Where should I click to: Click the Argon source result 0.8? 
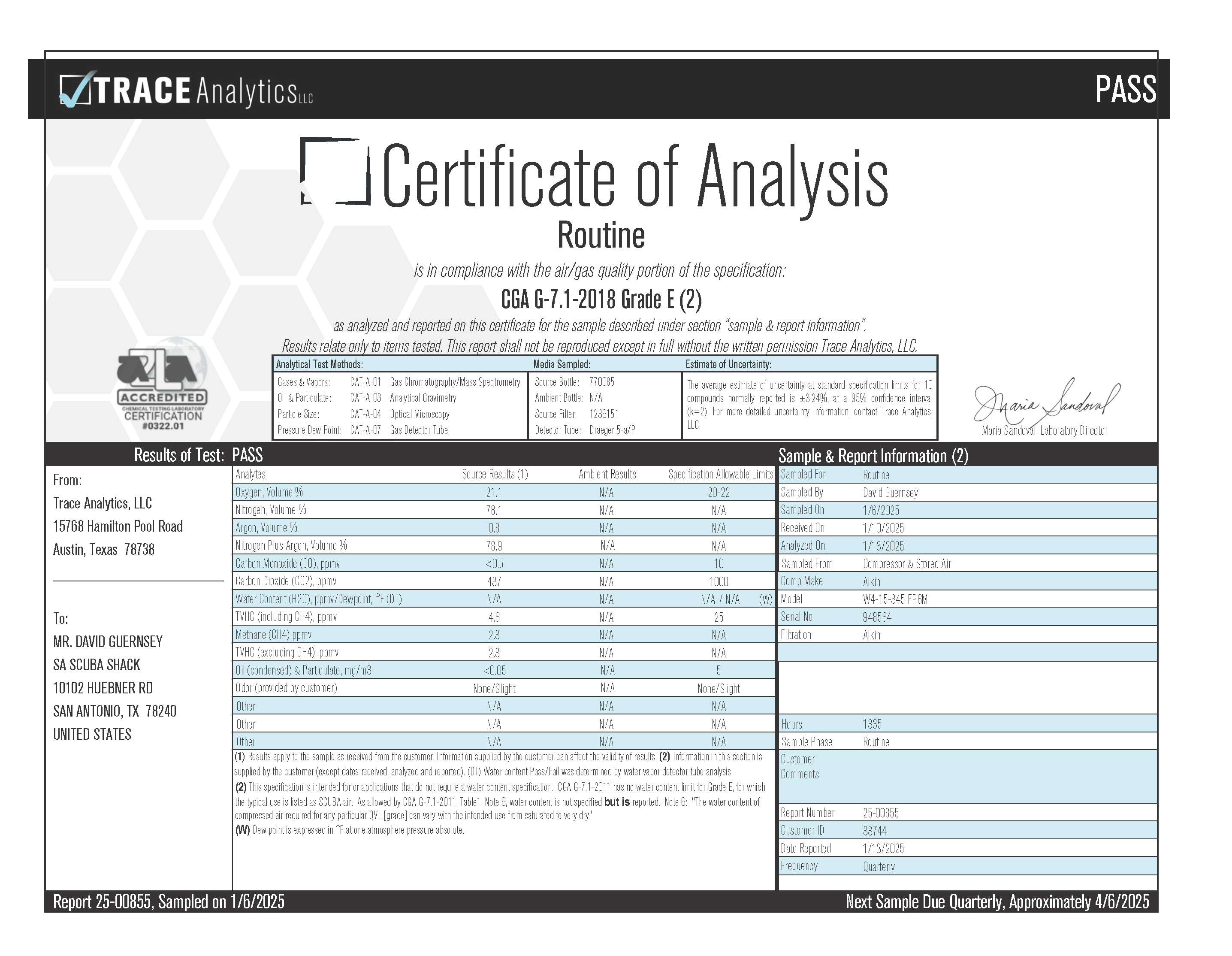pos(494,528)
